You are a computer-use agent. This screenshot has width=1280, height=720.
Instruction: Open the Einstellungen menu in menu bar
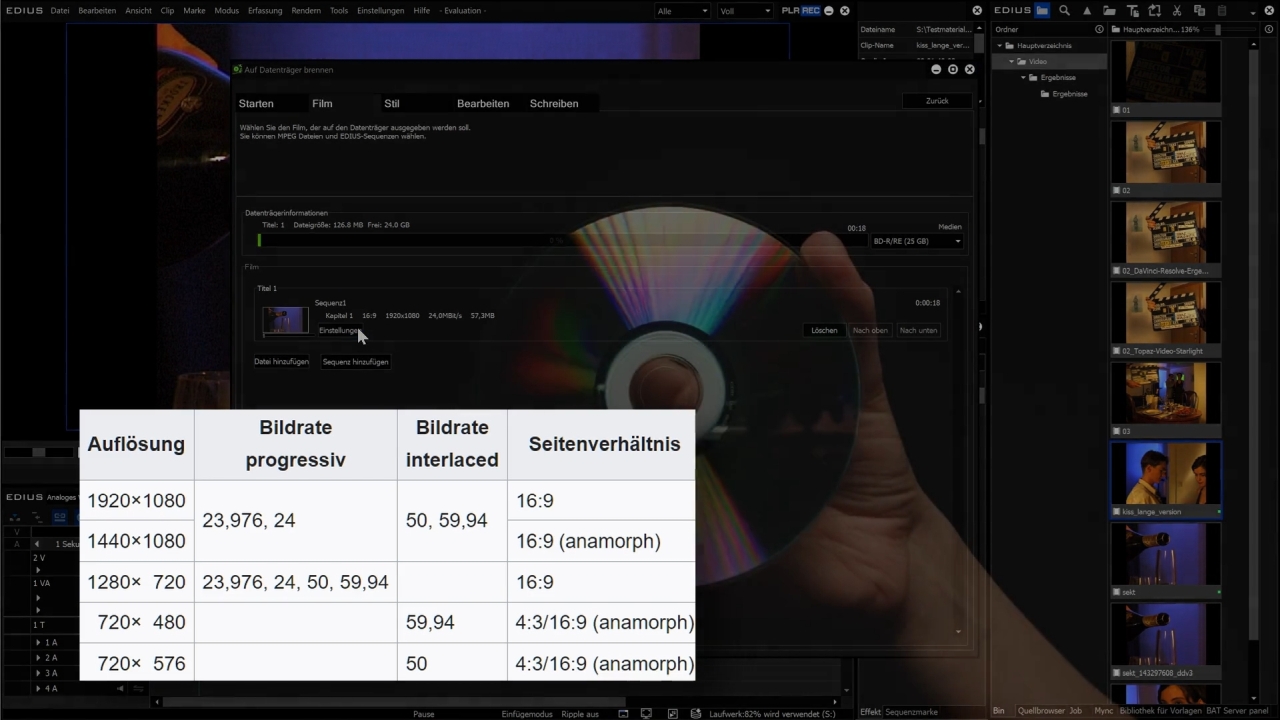380,10
